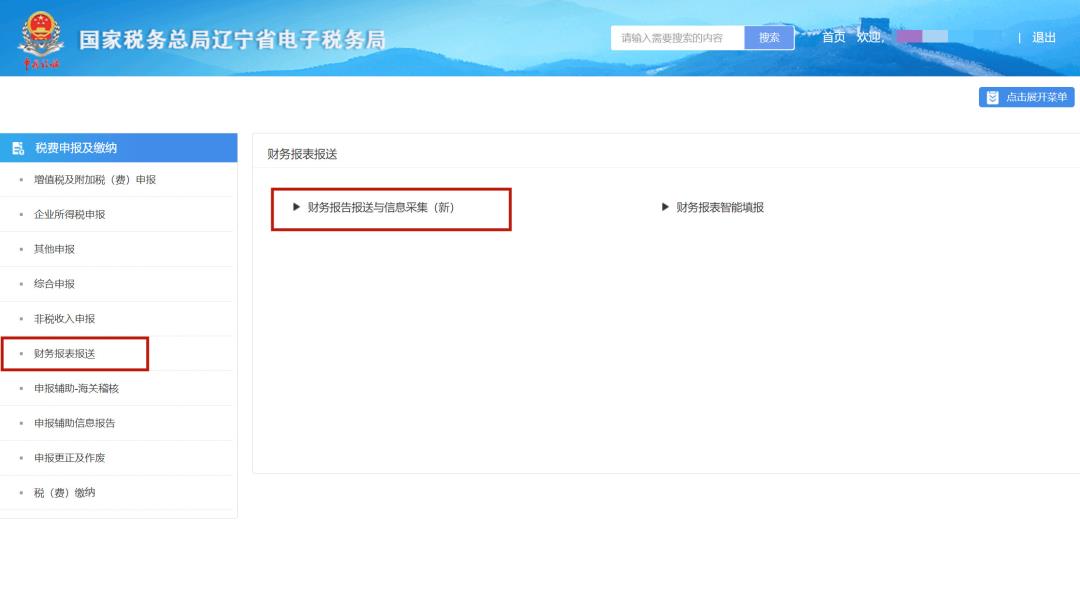Click the 国家税务总局辽宁省电子税务局 site title
Viewport: 1080px width, 602px height.
point(232,40)
